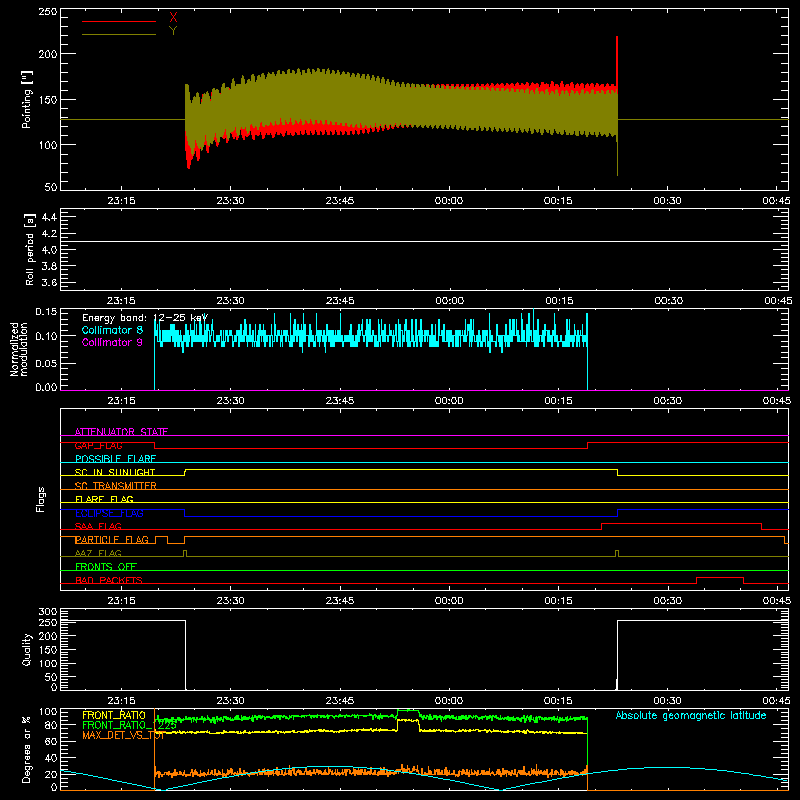The image size is (800, 800).
Task: Click the Roll period axis title
Action: pos(30,249)
